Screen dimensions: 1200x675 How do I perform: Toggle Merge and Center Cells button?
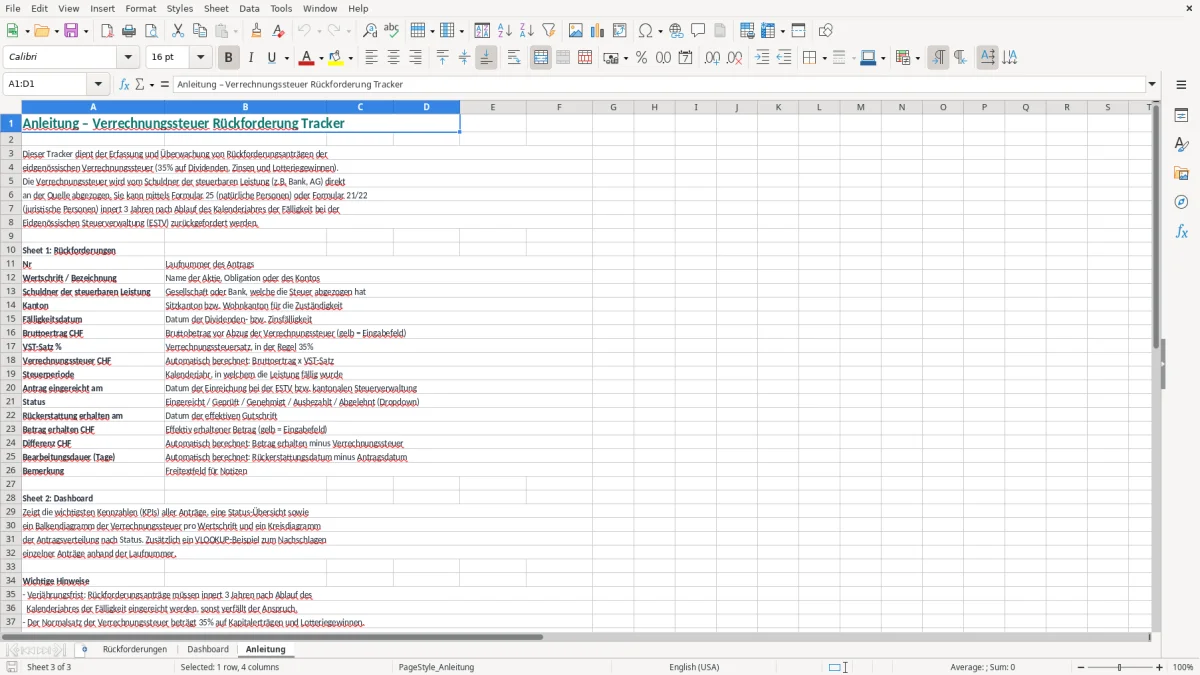(x=541, y=58)
